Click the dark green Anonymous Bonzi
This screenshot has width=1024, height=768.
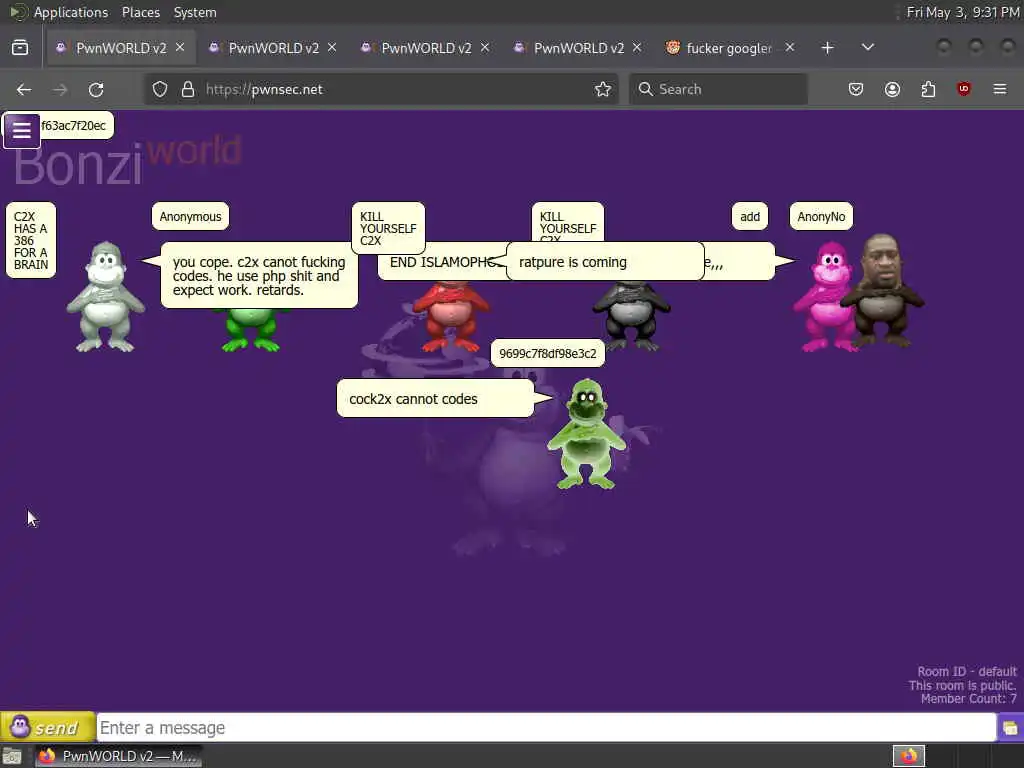[251, 330]
